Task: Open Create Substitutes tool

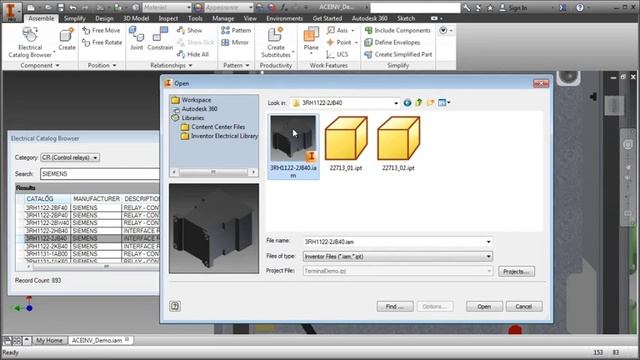Action: click(x=276, y=42)
